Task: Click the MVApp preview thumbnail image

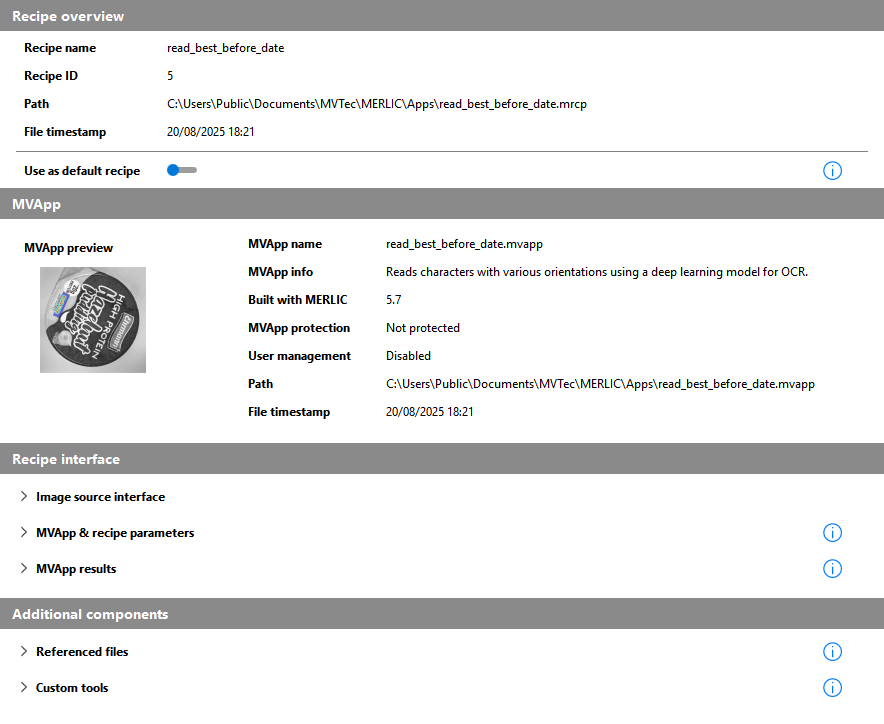Action: coord(93,320)
